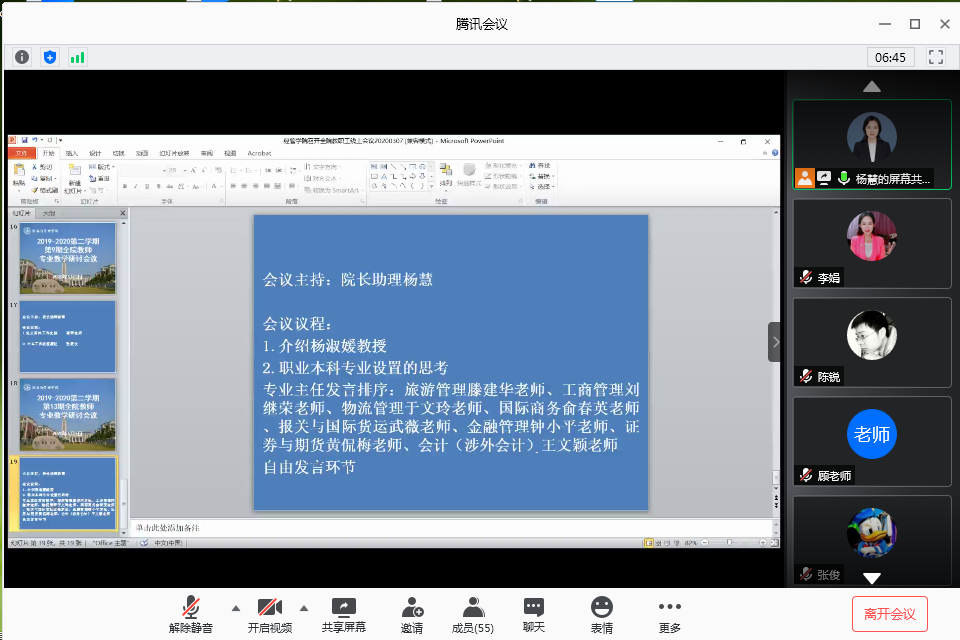Open the meeting info icon
The width and height of the screenshot is (960, 640).
point(21,57)
